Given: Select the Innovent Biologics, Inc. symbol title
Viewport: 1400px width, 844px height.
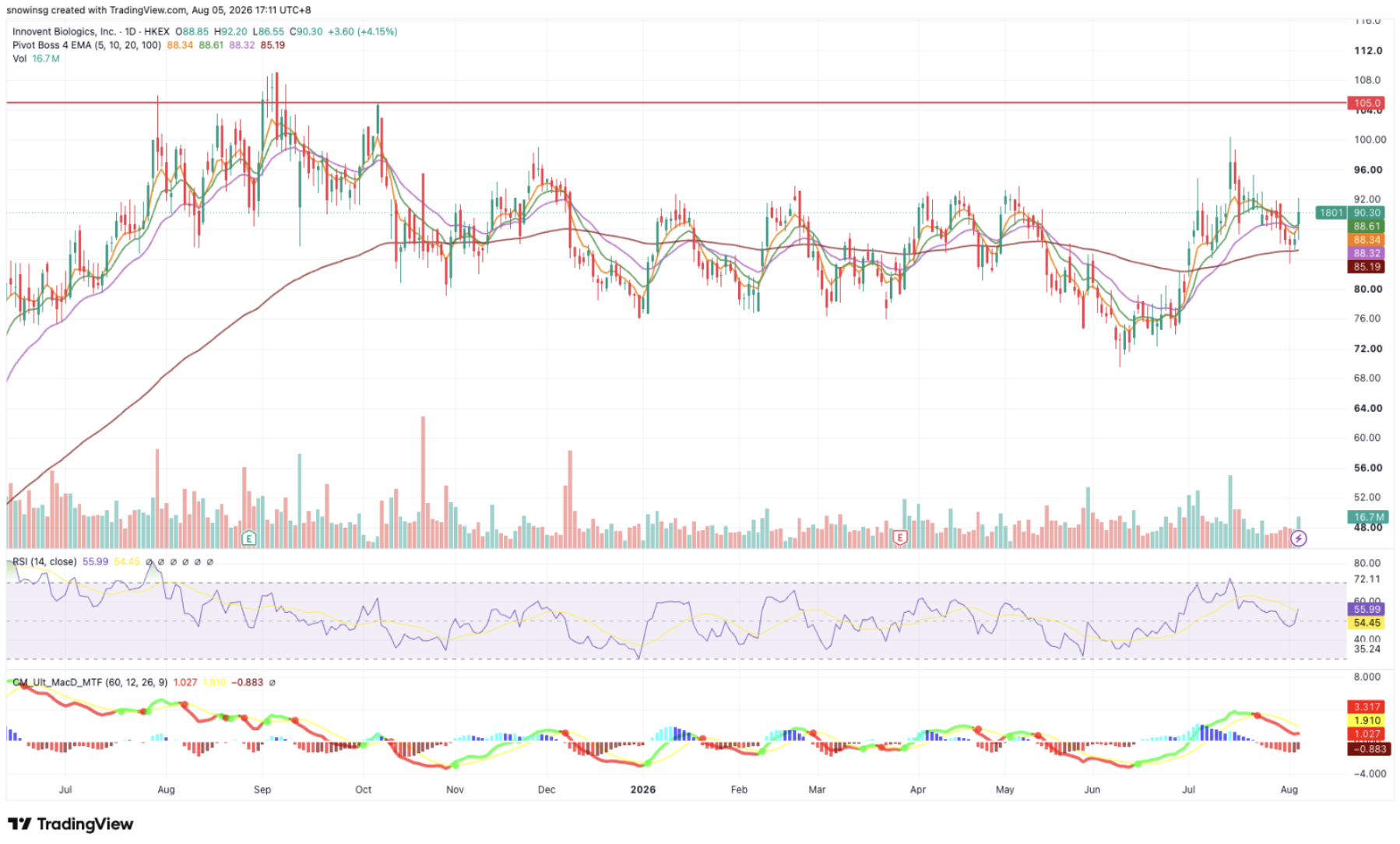Looking at the screenshot, I should point(65,32).
